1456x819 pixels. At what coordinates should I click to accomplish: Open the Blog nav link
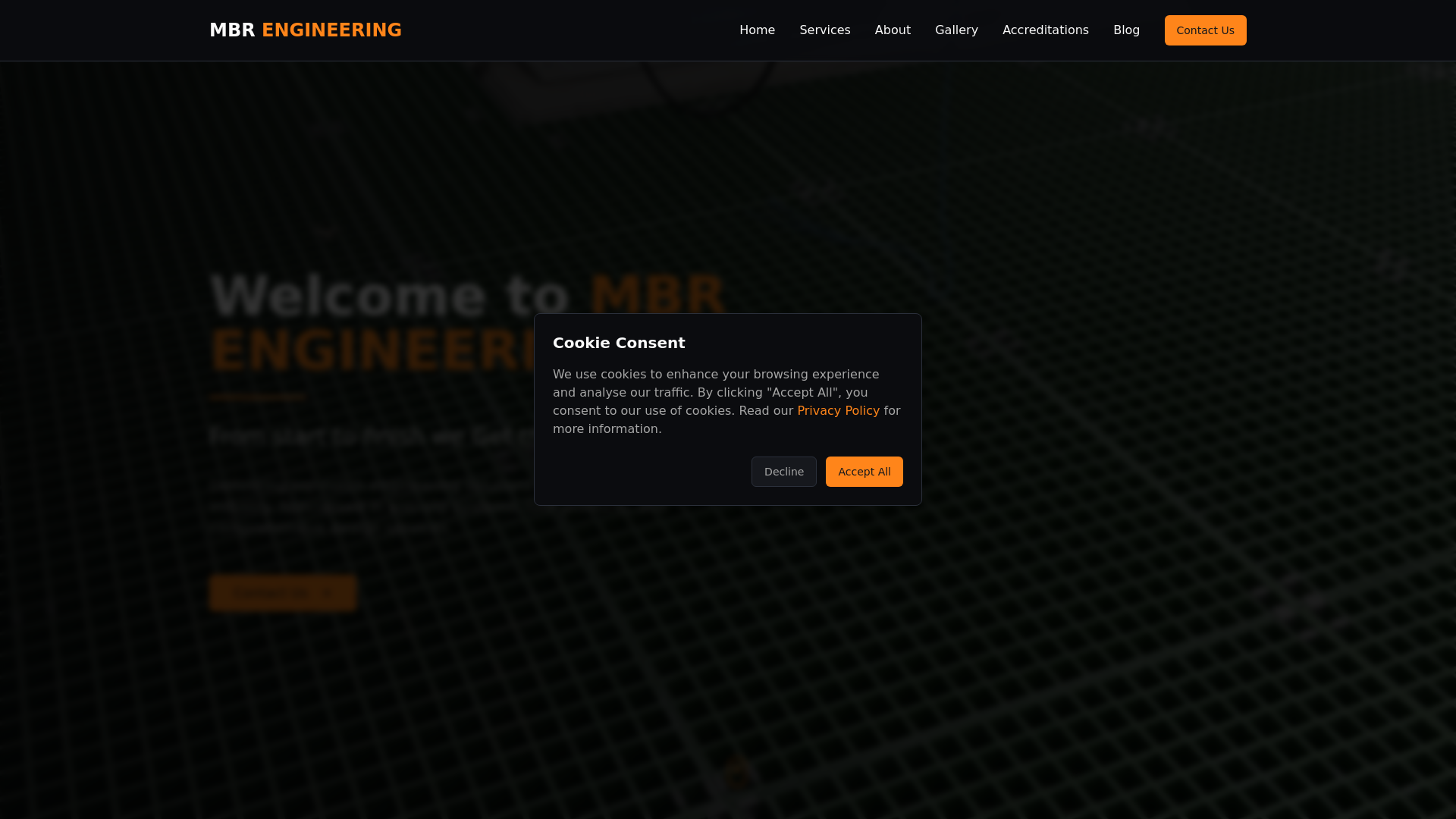[x=1126, y=30]
